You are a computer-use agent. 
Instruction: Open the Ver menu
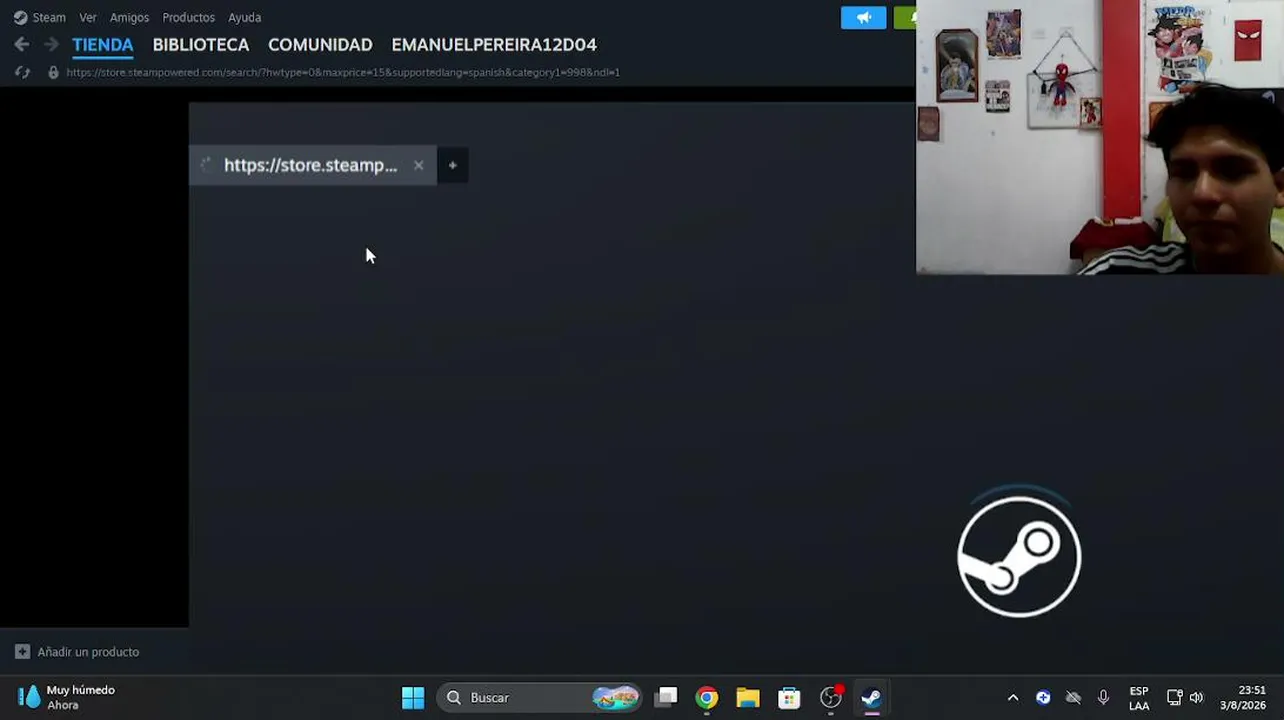coord(88,18)
